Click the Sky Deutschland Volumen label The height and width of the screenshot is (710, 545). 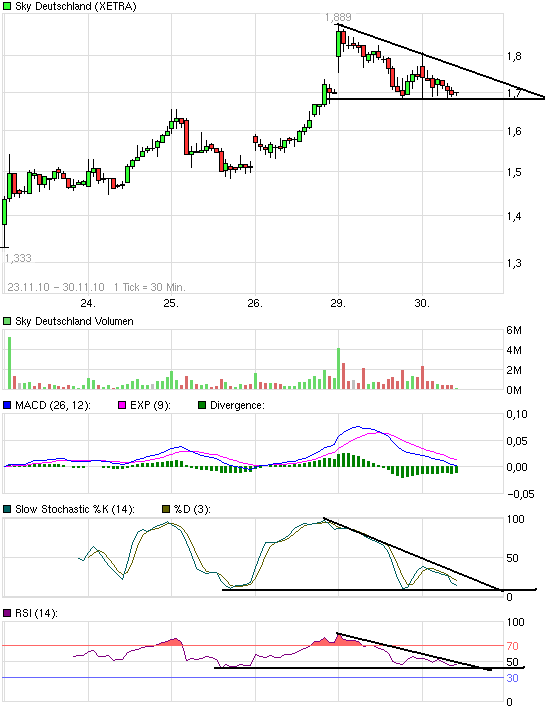(x=74, y=321)
